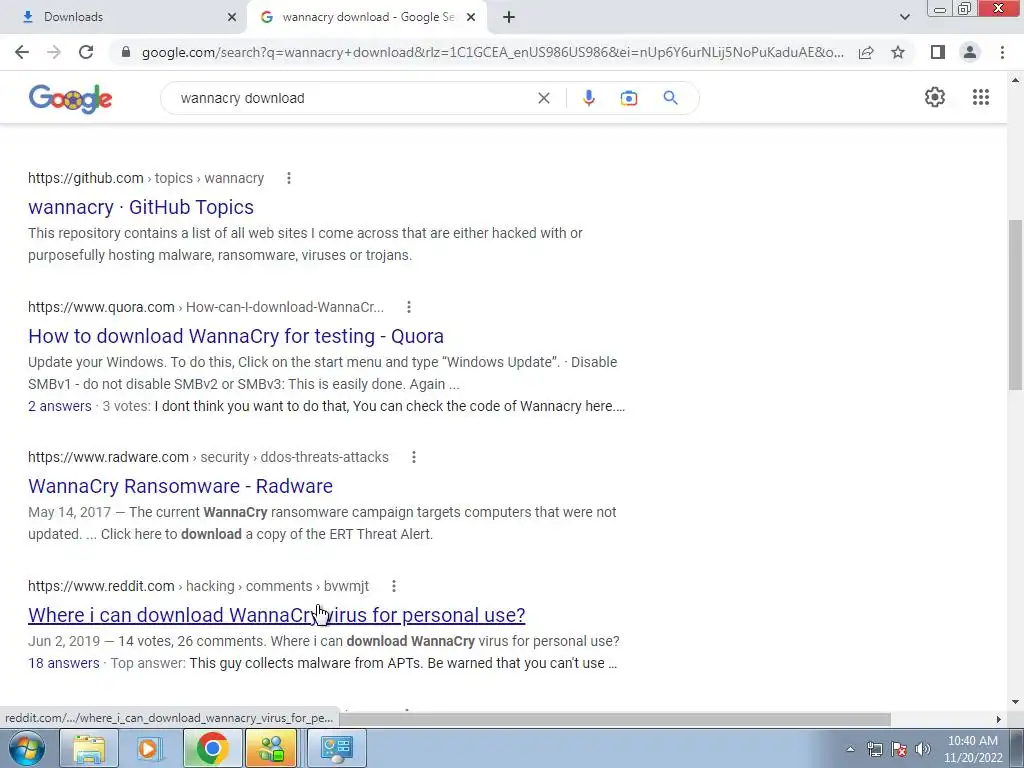This screenshot has height=768, width=1024.
Task: Close the wannacry download tab
Action: point(471,17)
